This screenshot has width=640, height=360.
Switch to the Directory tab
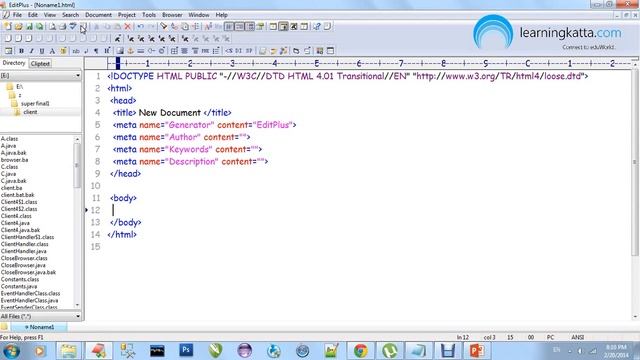click(14, 63)
